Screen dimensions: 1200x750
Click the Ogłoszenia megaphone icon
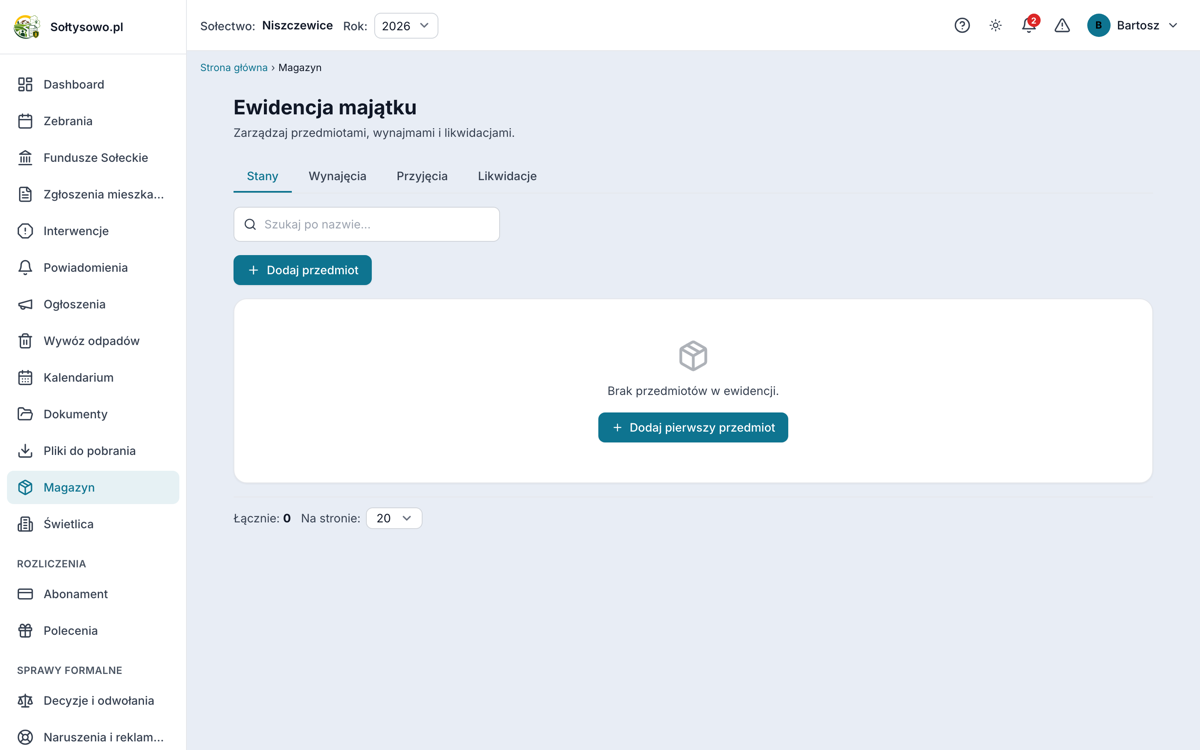(25, 304)
